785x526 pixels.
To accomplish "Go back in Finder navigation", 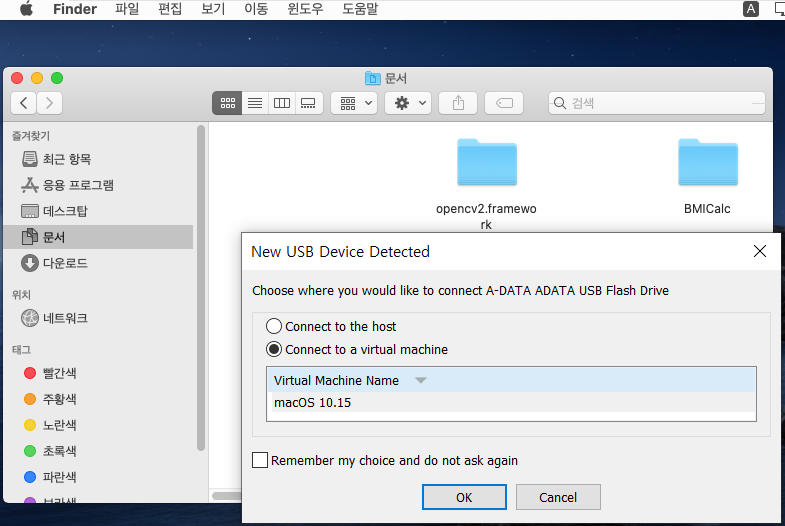I will 24,102.
